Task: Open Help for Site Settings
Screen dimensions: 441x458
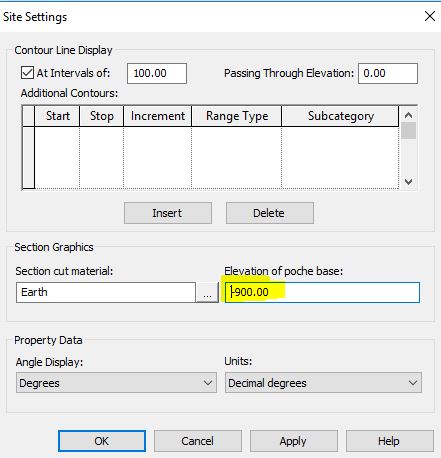Action: pos(390,441)
